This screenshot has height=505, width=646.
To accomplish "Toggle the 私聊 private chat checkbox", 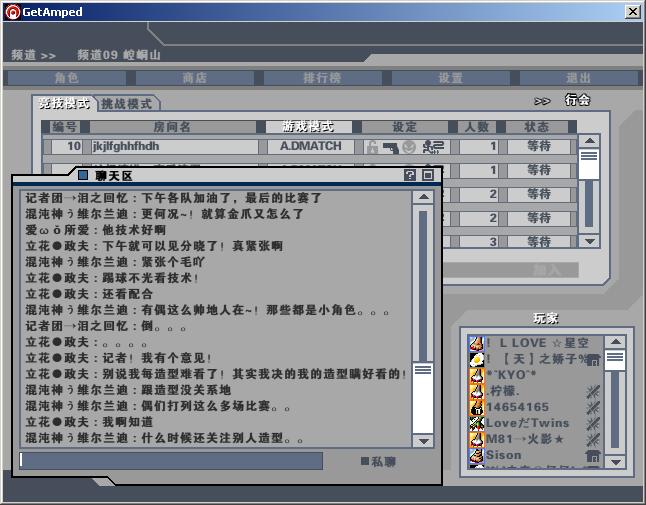I will tap(366, 461).
